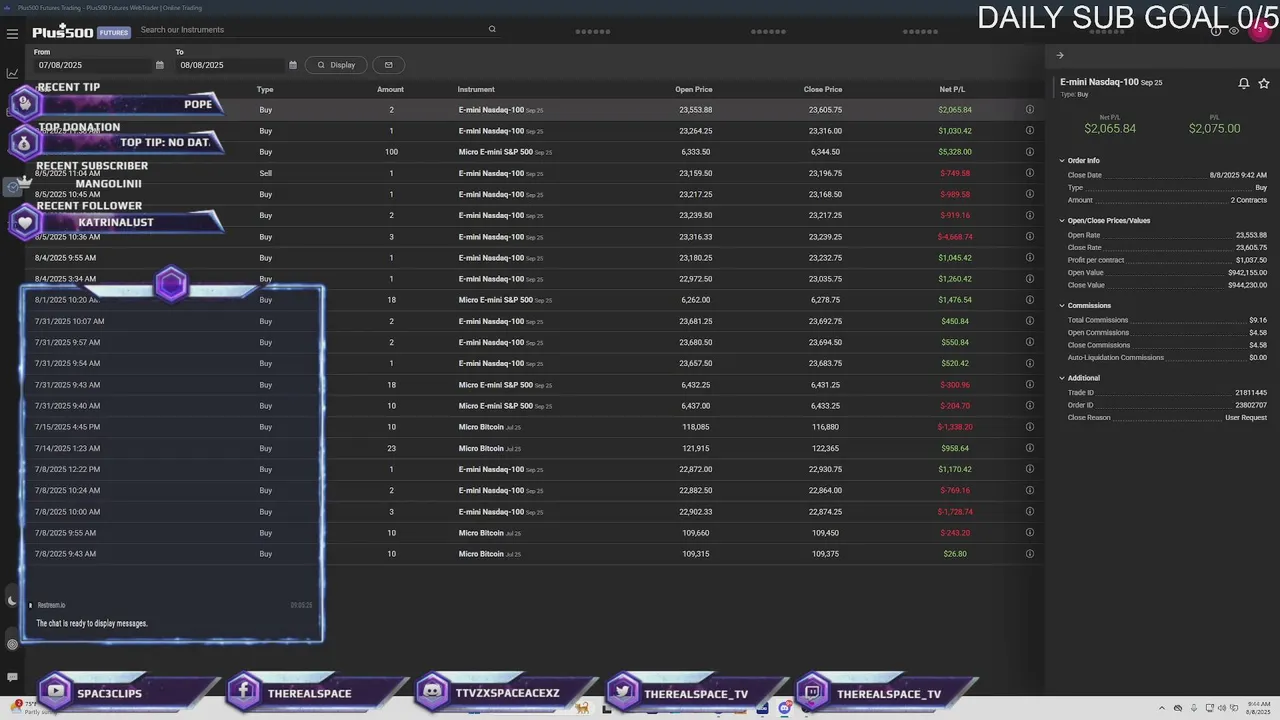This screenshot has height=720, width=1280.
Task: Click info icon for -$1,338.20 row
Action: (1030, 427)
